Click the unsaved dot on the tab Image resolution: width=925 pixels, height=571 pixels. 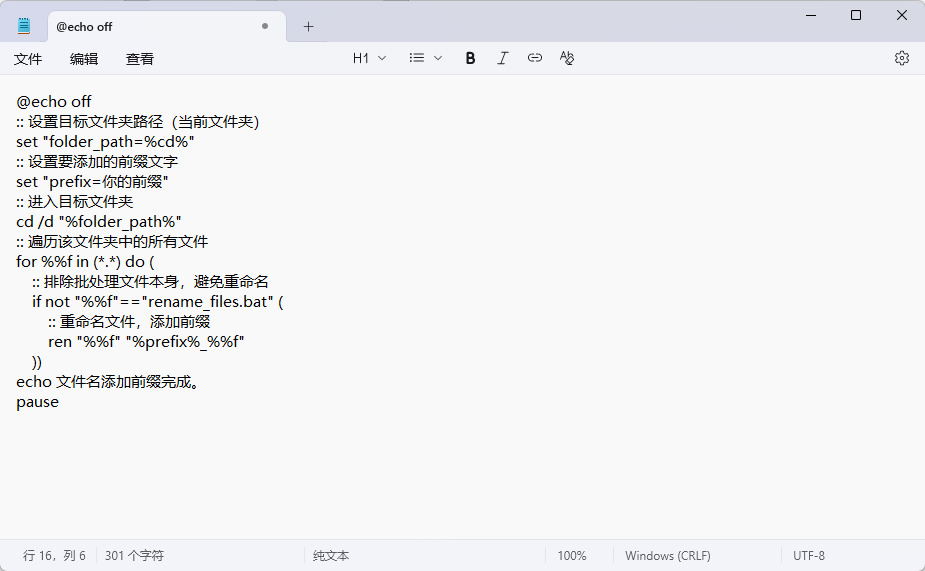[x=265, y=27]
